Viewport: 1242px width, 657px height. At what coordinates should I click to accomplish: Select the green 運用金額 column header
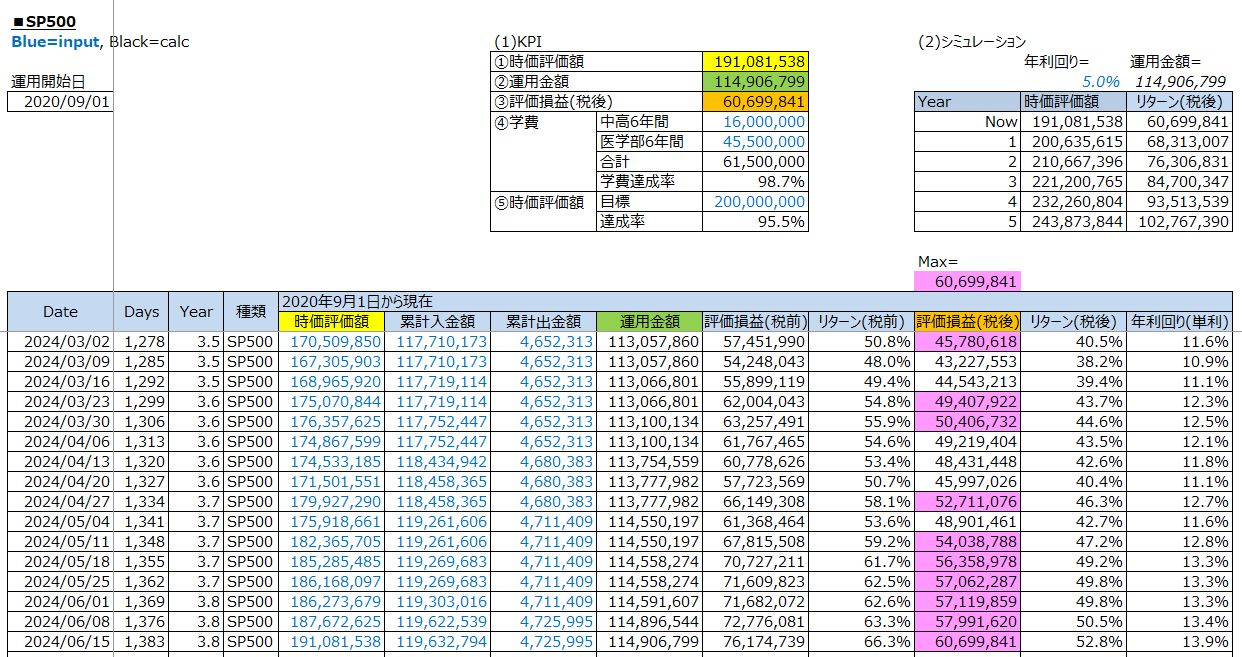pyautogui.click(x=648, y=321)
